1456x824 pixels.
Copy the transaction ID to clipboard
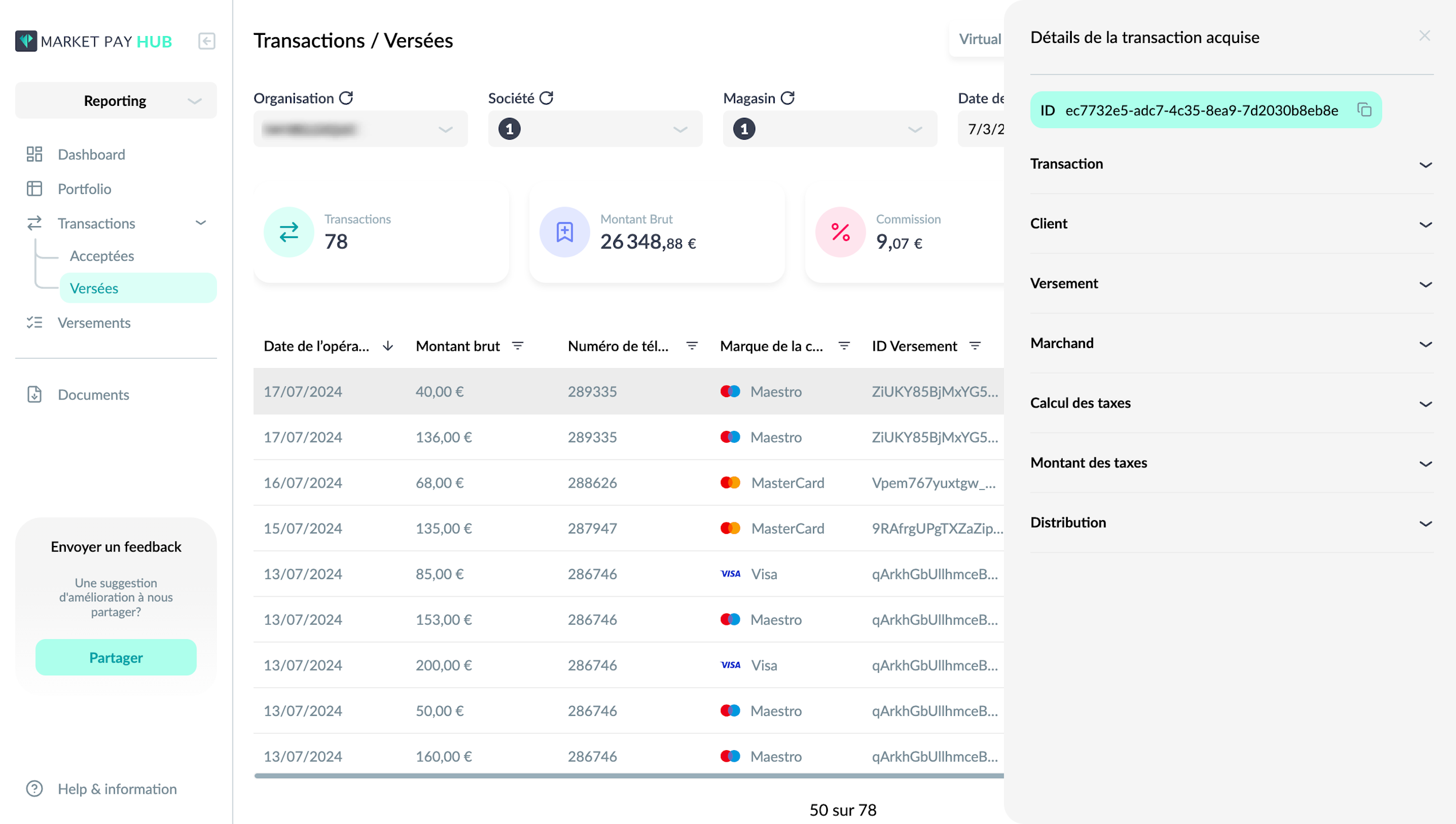1364,110
